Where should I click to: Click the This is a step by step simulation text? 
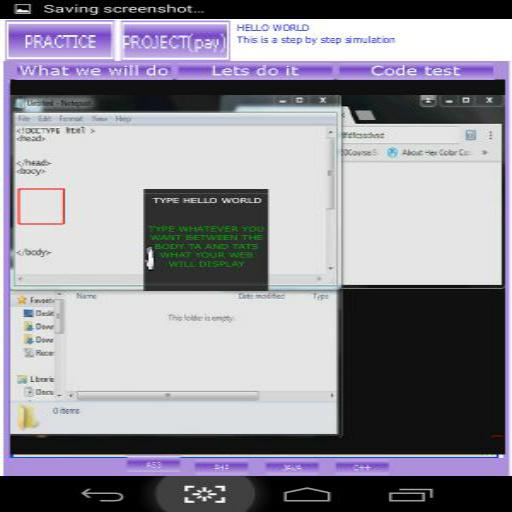[x=316, y=40]
